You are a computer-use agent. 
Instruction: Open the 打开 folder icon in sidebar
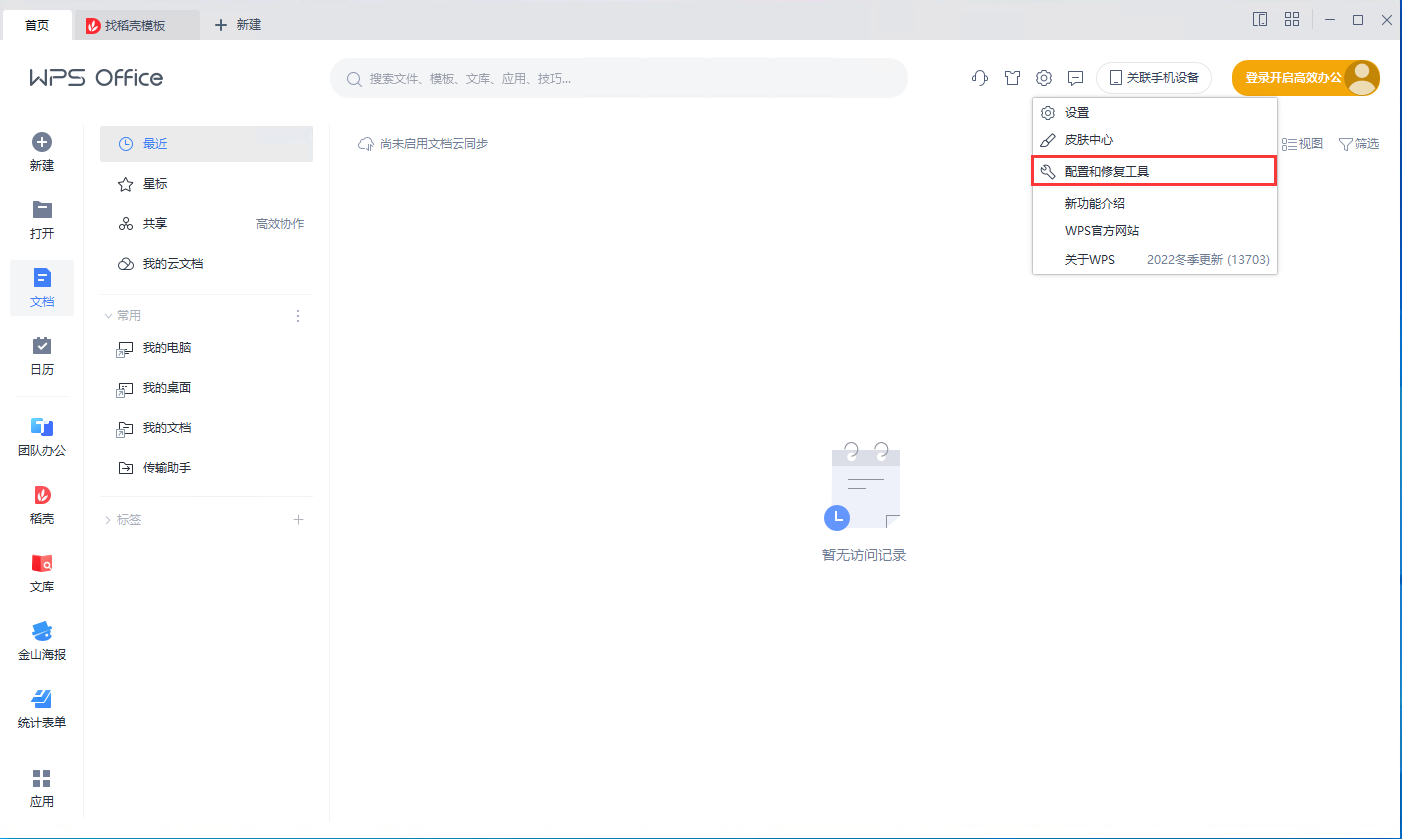coord(42,209)
